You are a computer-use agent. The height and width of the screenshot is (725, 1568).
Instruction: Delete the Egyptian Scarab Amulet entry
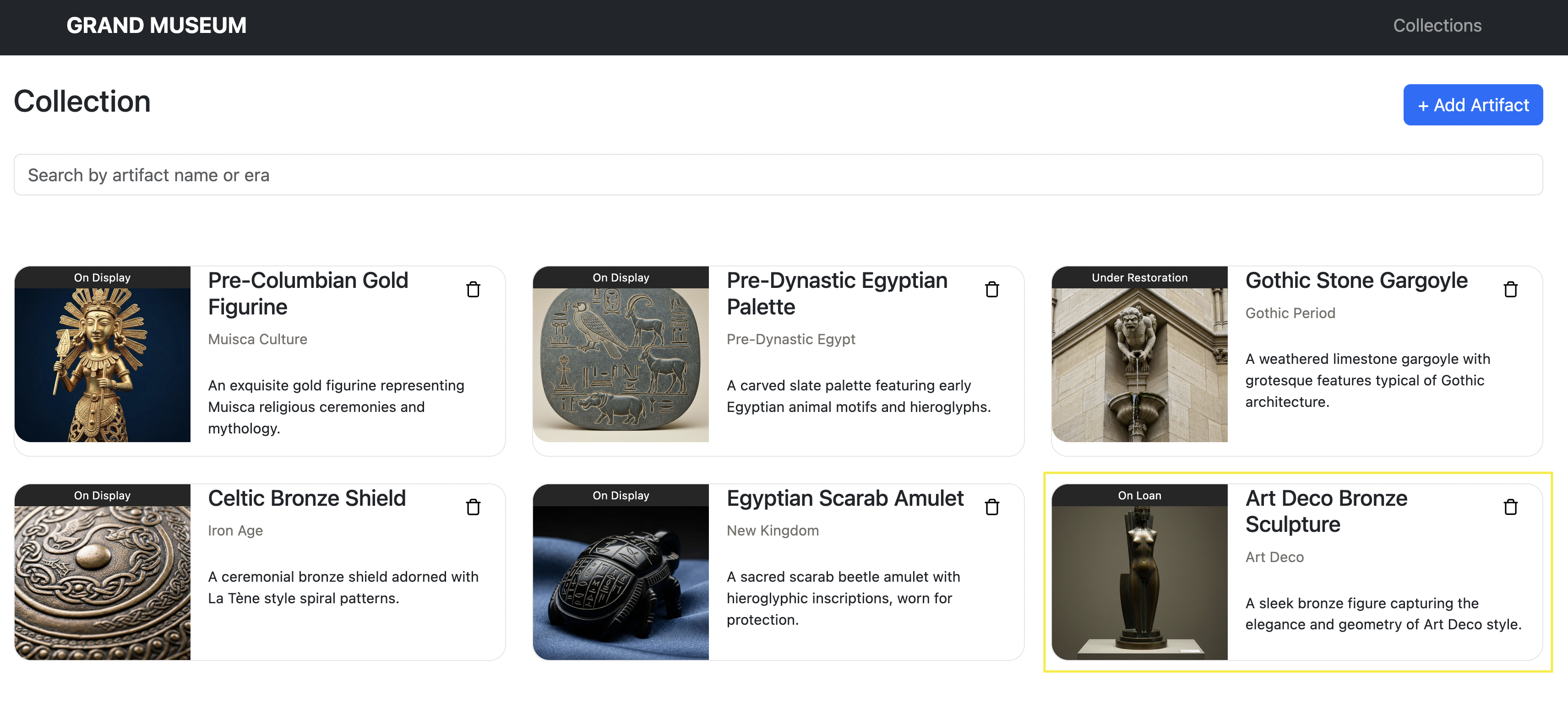coord(991,507)
